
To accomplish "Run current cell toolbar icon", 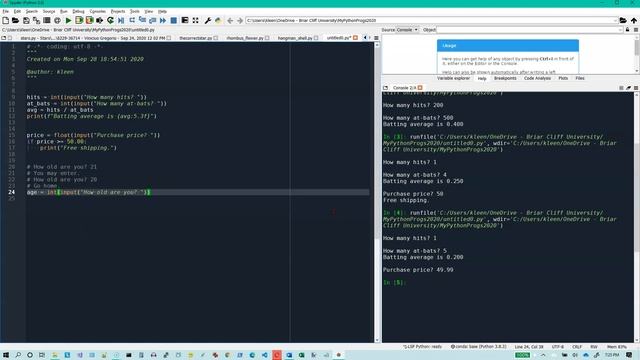I will click(x=79, y=20).
